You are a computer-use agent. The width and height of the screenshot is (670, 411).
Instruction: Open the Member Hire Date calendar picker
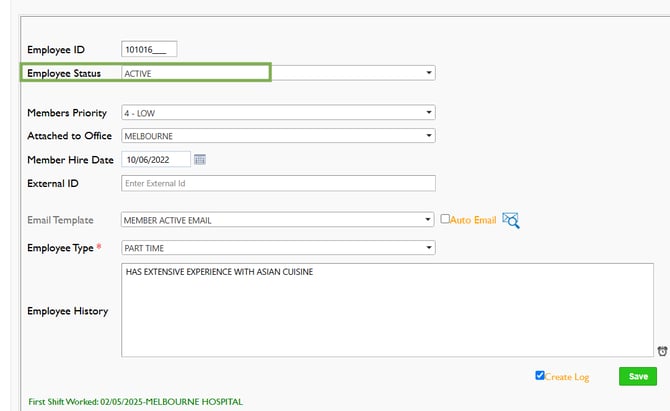tap(200, 159)
